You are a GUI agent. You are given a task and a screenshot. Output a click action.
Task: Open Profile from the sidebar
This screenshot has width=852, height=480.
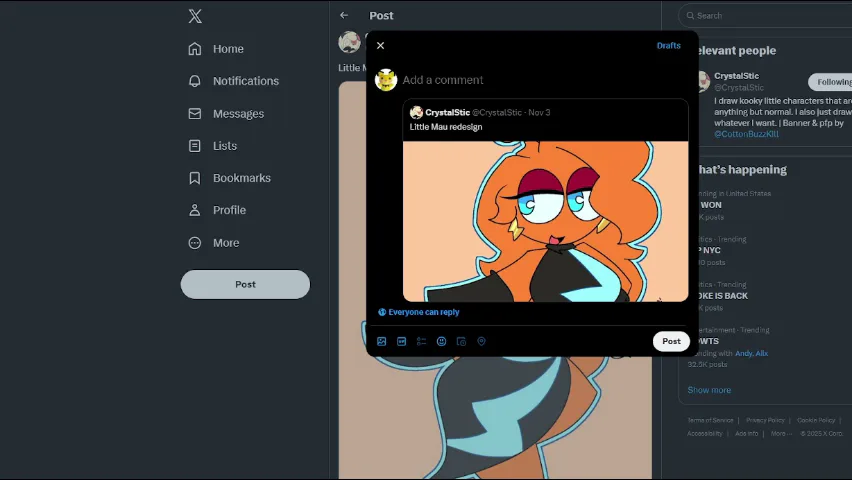coord(217,210)
